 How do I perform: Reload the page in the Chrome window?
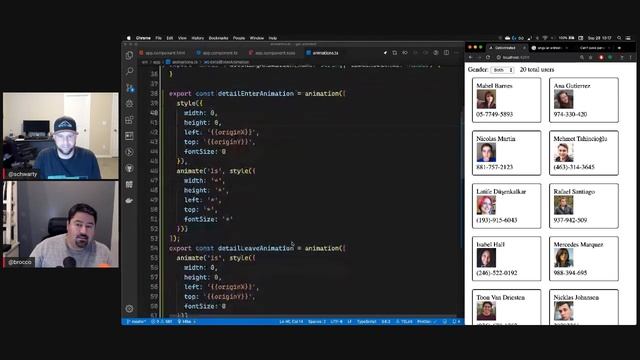(488, 58)
